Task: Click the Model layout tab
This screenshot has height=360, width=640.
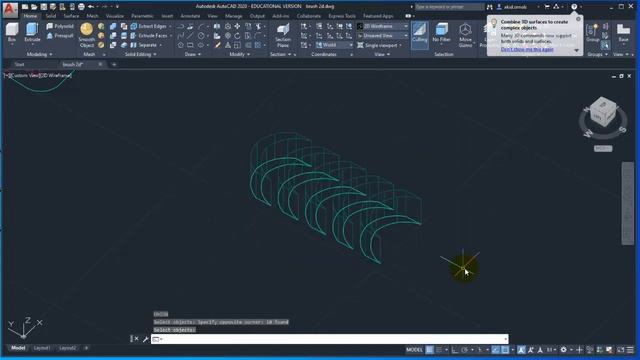Action: coord(18,348)
